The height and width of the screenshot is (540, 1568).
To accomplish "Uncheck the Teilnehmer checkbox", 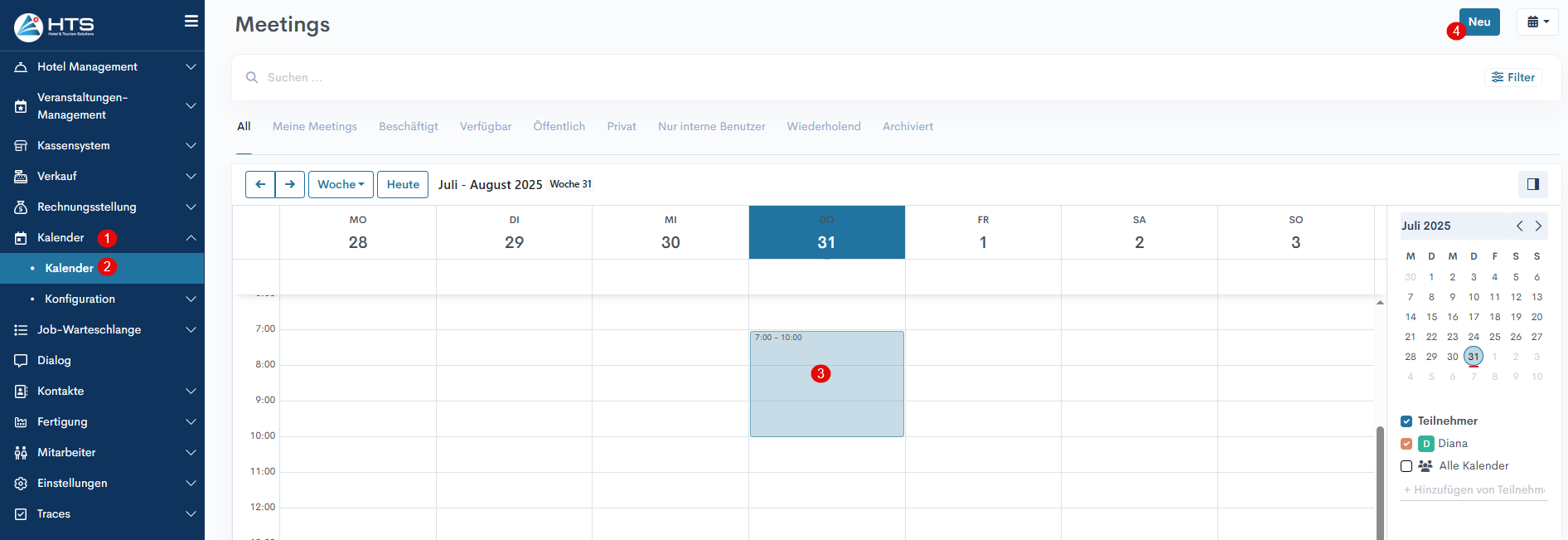I will coord(1406,421).
